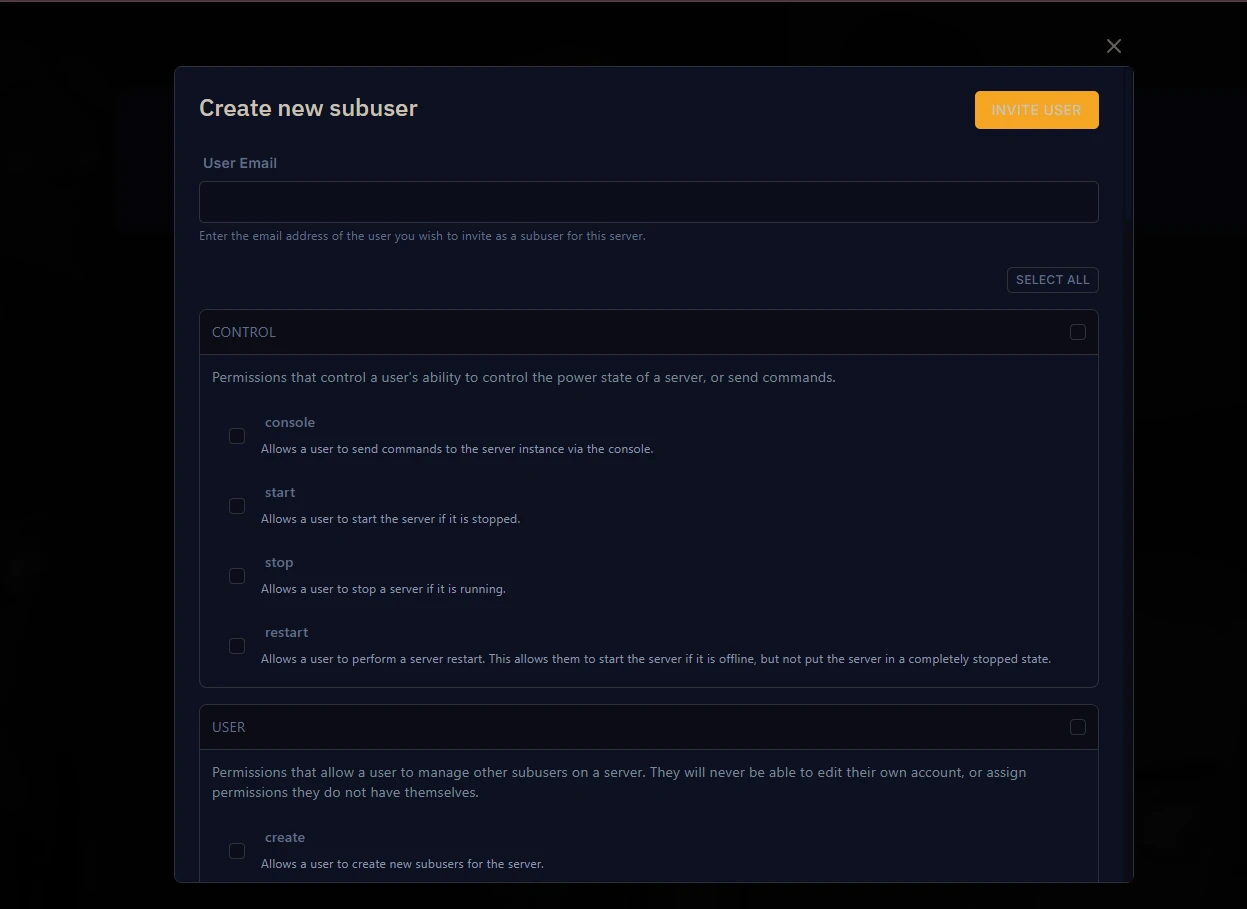Click the User Email field label

coord(240,163)
